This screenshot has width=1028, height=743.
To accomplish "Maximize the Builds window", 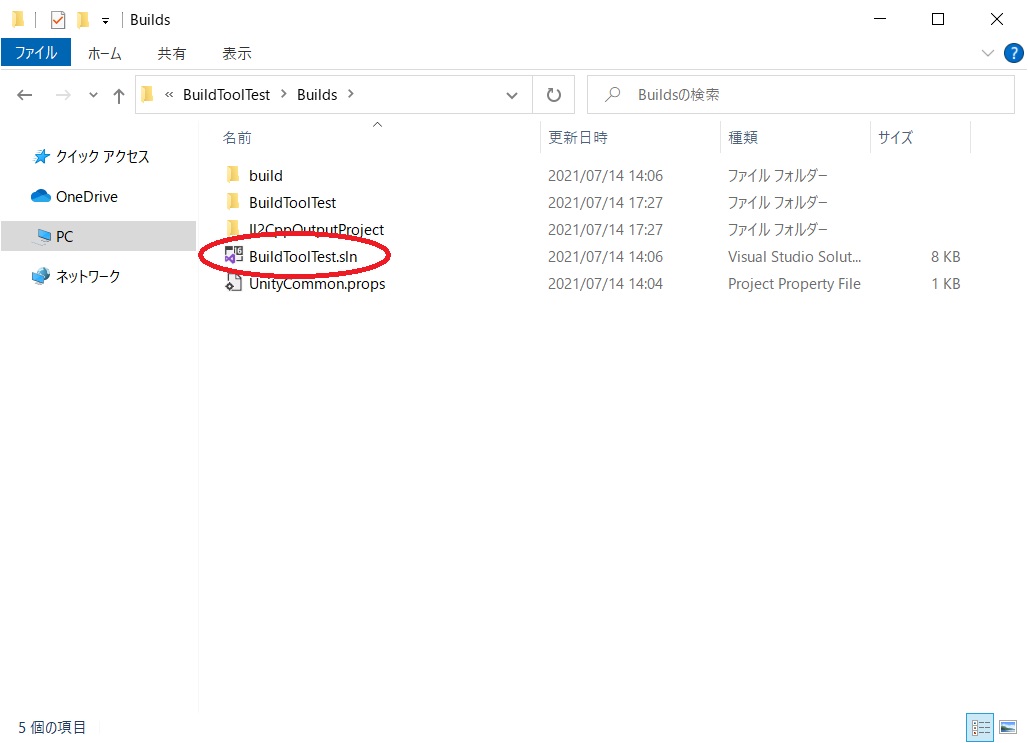I will pos(938,20).
